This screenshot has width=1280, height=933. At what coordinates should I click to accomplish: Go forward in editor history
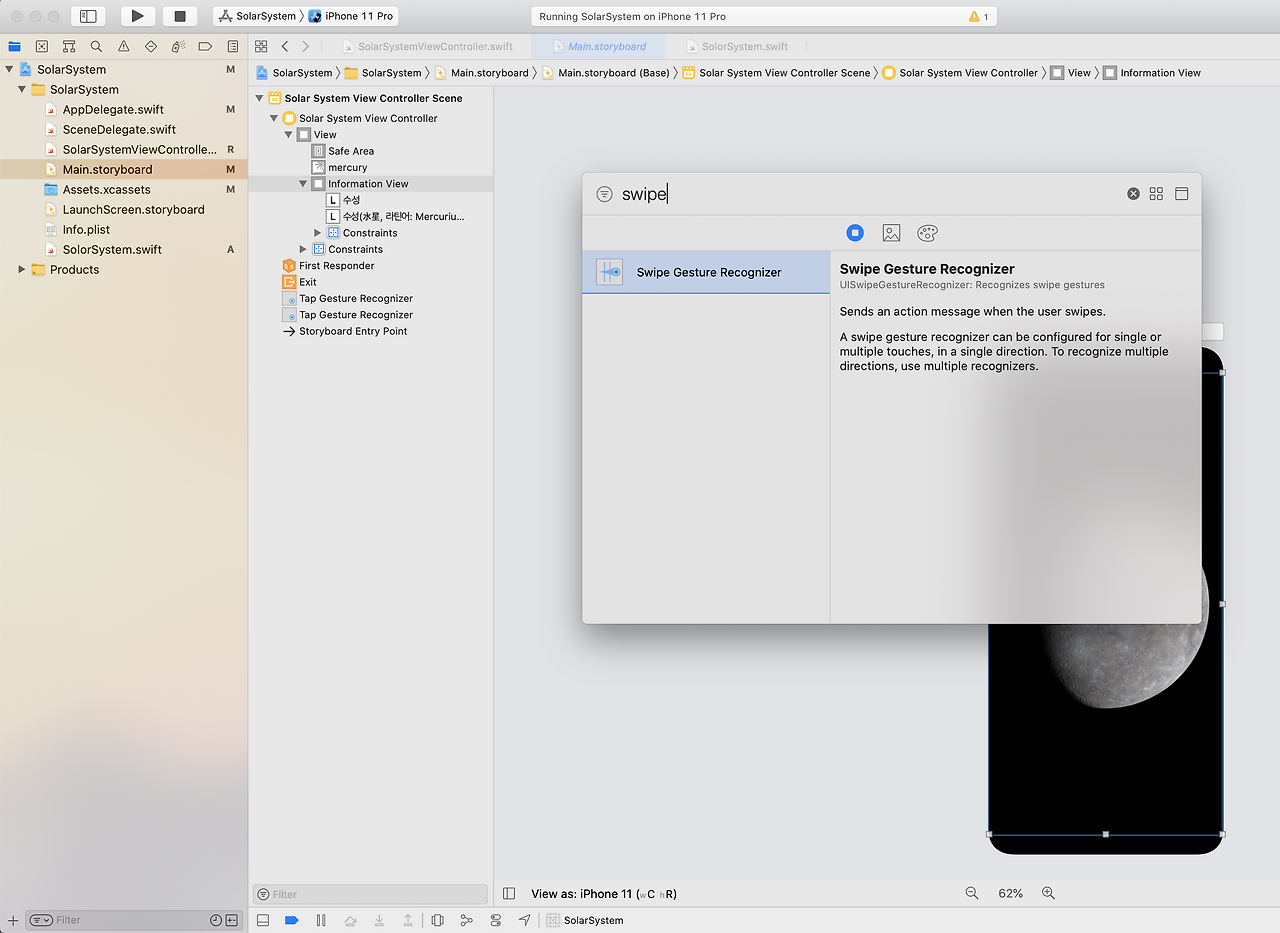pos(306,46)
